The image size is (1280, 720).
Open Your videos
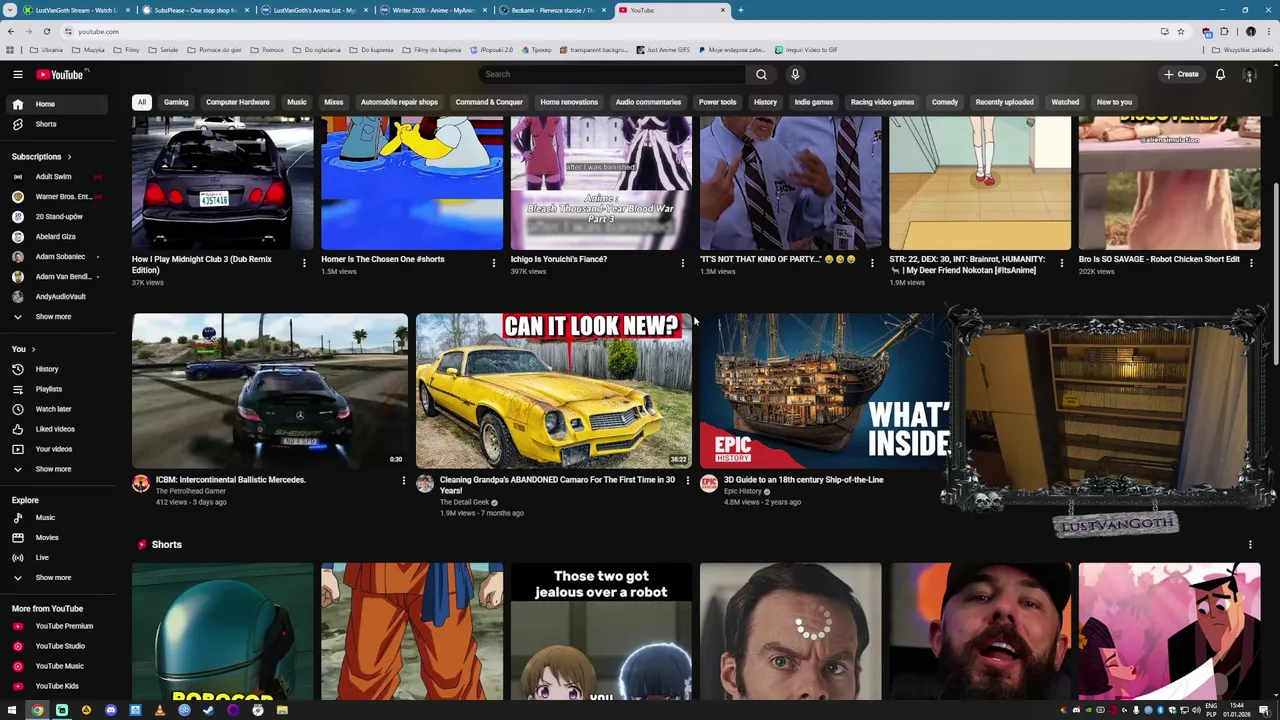click(x=57, y=449)
